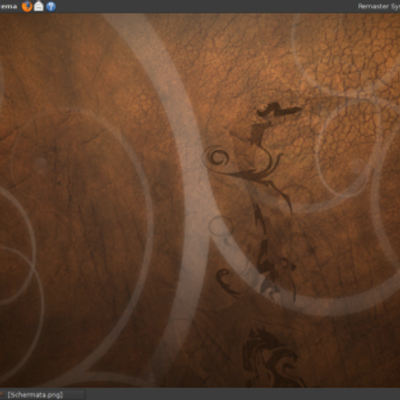Open the partially visible System menu
The height and width of the screenshot is (400, 400).
9,6
